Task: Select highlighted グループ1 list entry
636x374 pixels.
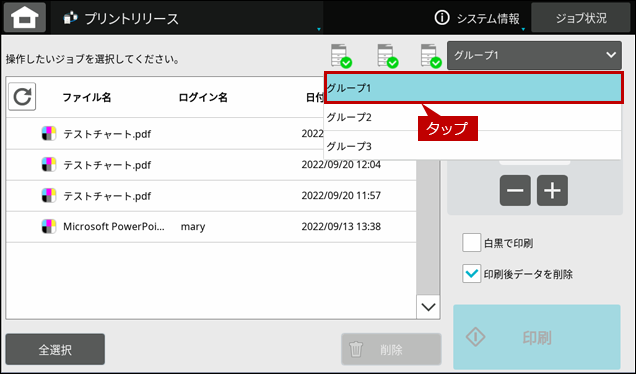Action: coord(473,88)
